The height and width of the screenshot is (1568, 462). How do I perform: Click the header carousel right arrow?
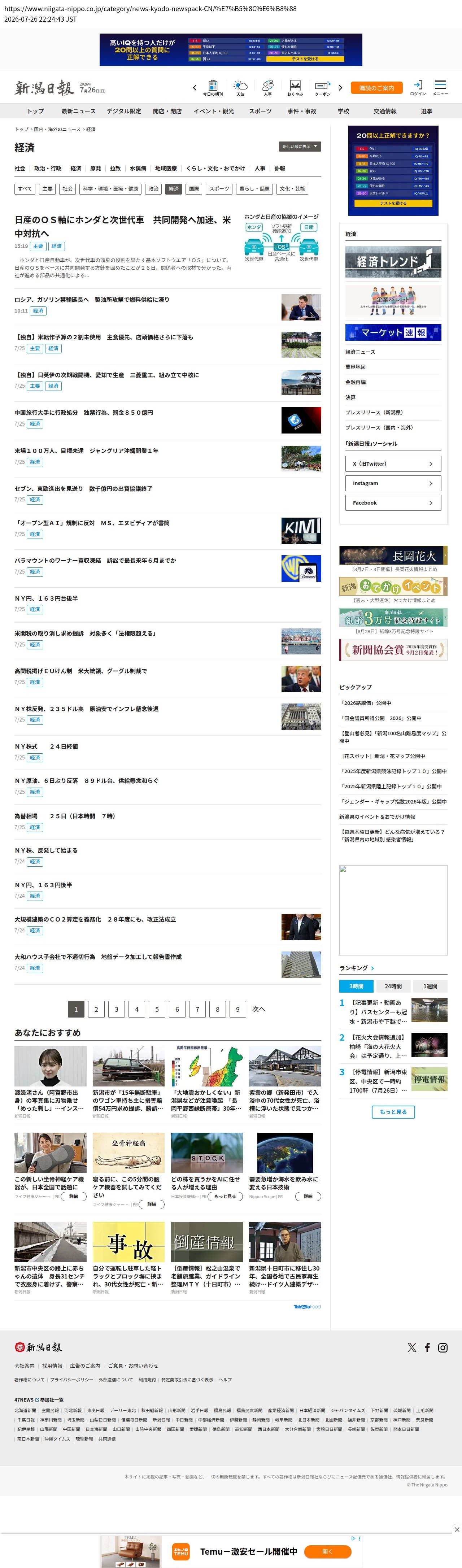pyautogui.click(x=340, y=88)
